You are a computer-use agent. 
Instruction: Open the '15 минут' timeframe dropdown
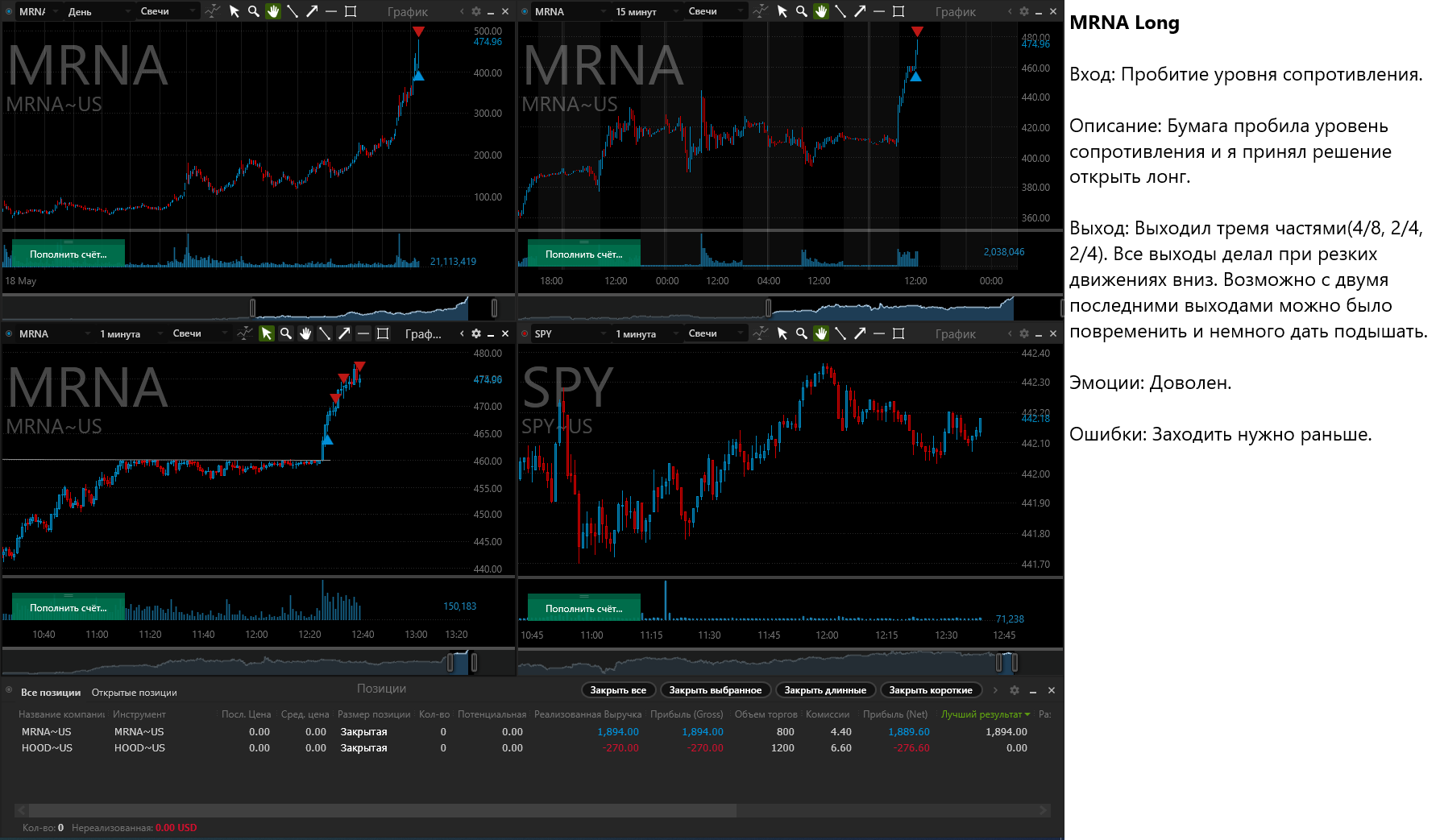(x=646, y=11)
